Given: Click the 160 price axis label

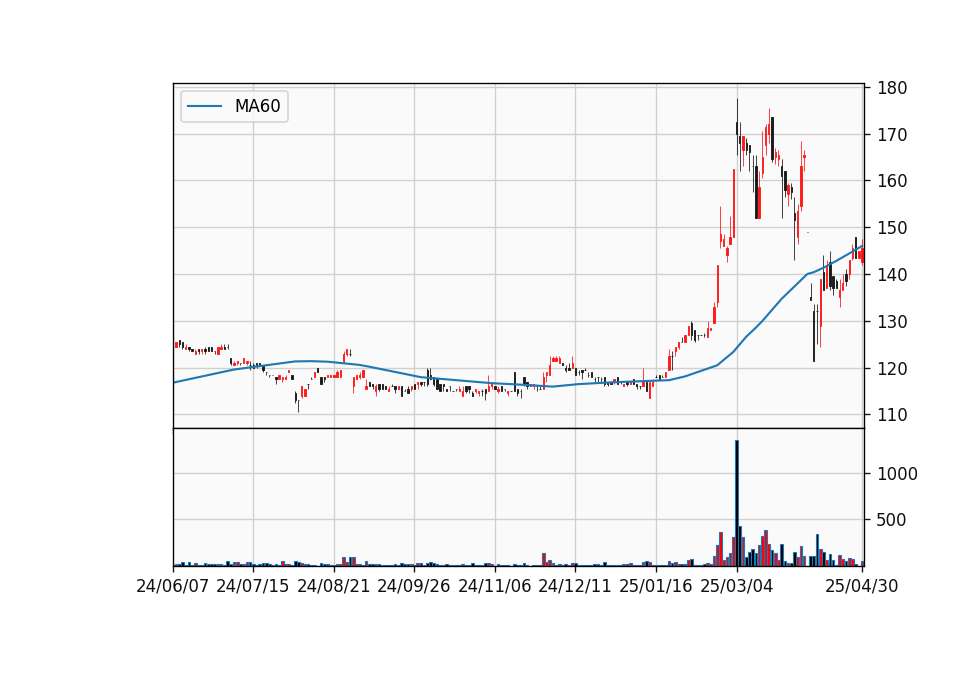Looking at the screenshot, I should coord(893,181).
